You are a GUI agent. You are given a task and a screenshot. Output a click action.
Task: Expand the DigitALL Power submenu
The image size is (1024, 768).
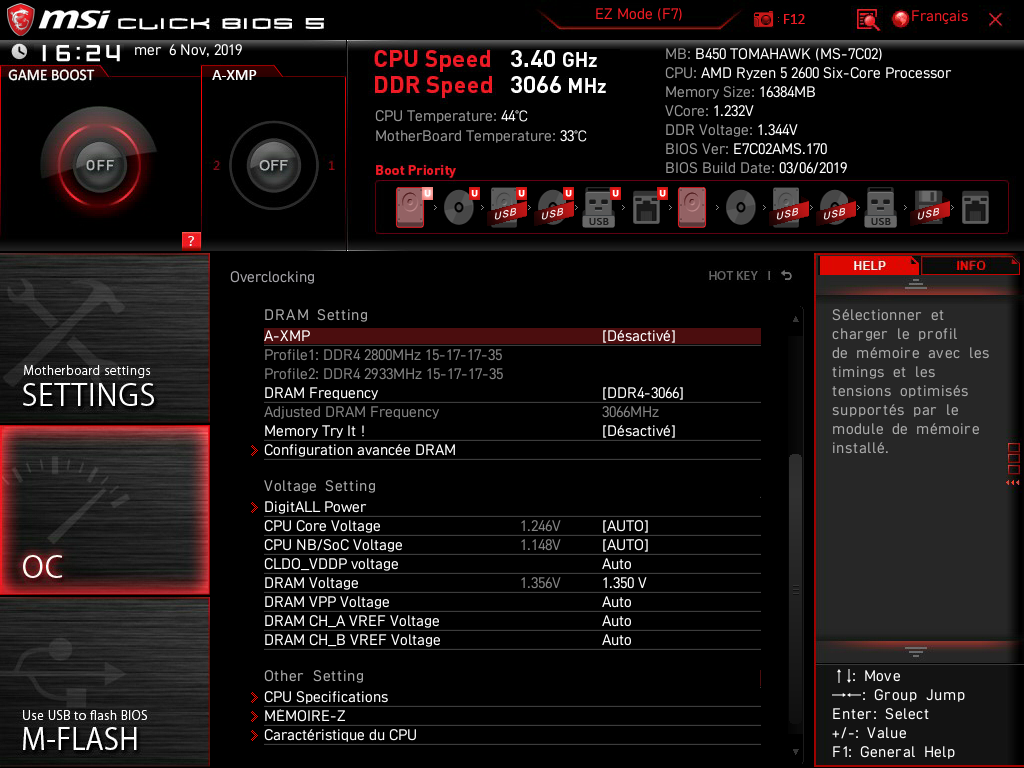[x=512, y=507]
